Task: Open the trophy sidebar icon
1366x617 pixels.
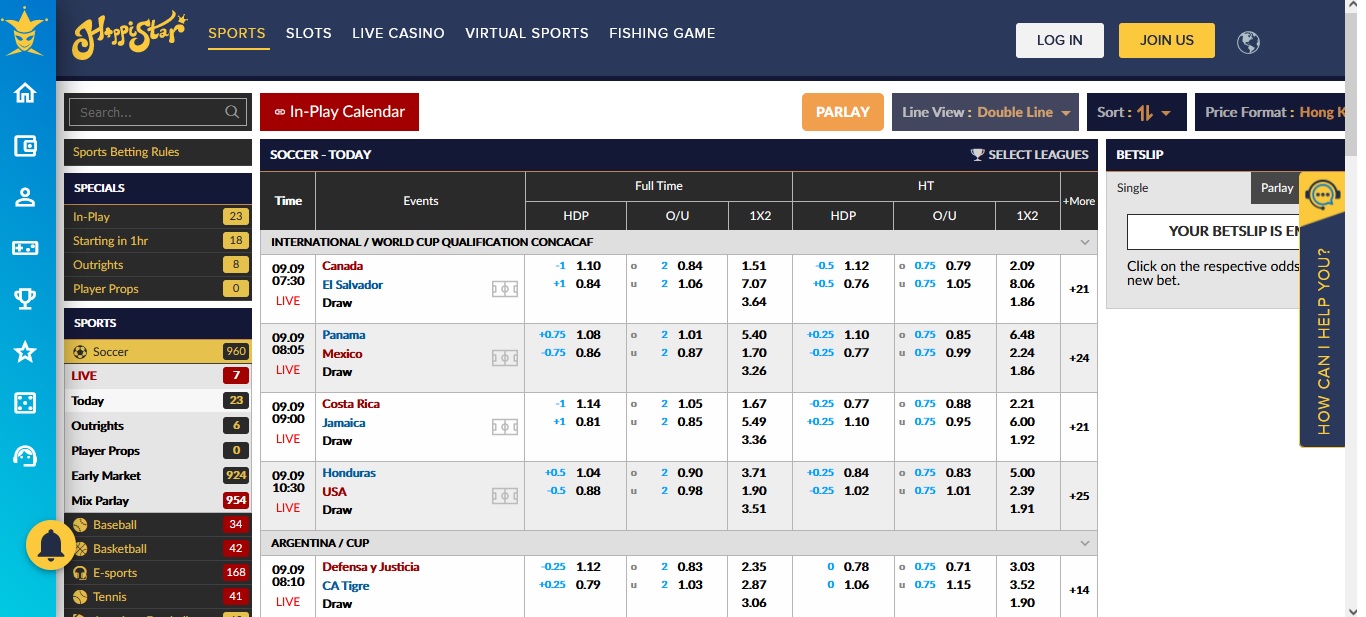Action: pyautogui.click(x=25, y=299)
